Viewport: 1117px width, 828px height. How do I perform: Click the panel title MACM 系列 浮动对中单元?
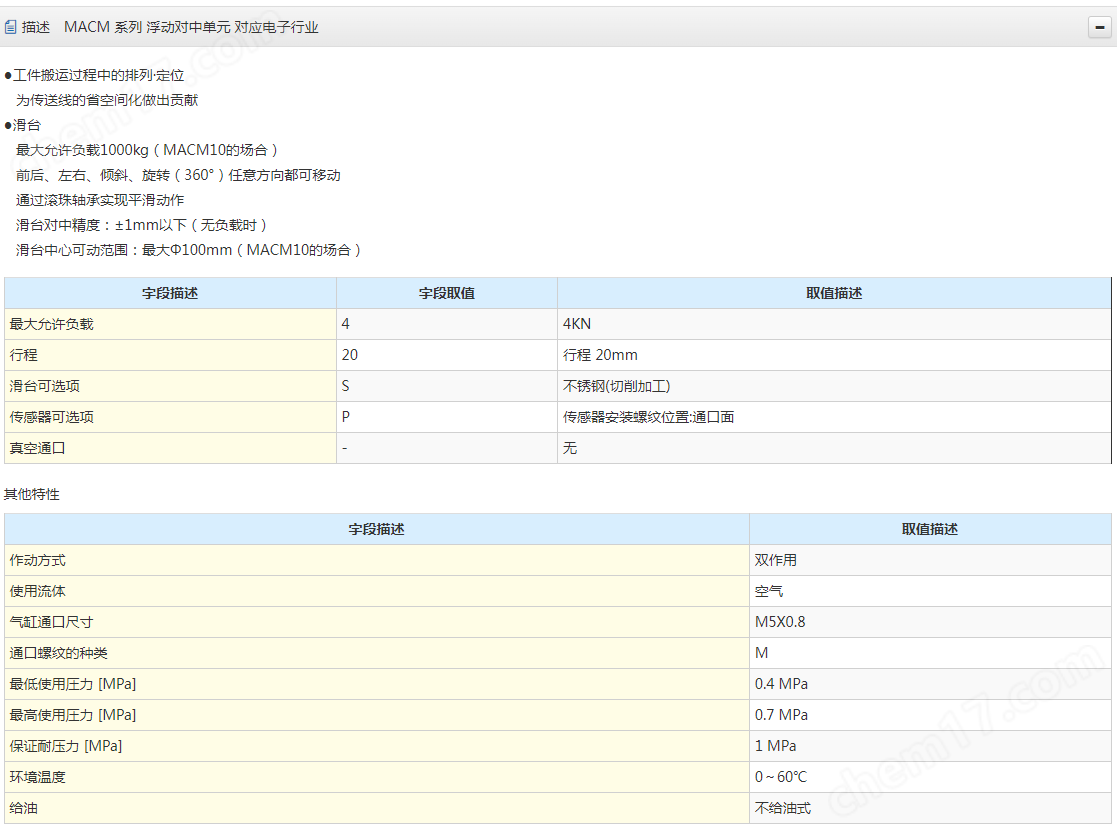(x=191, y=28)
